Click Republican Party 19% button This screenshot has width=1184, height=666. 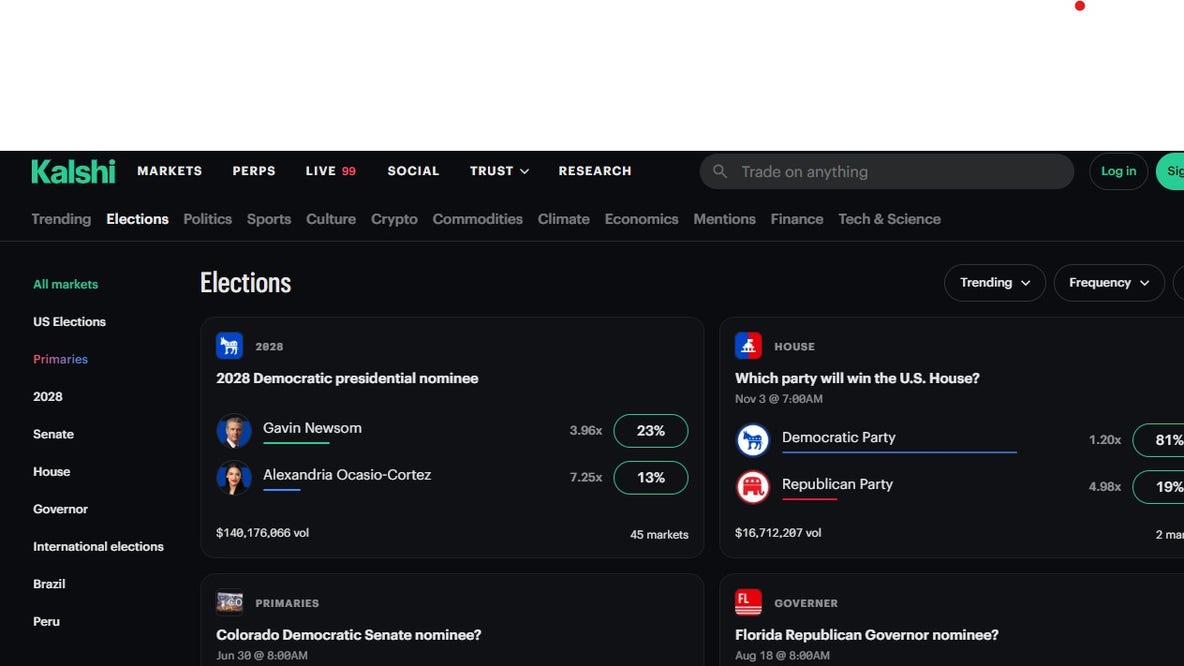pos(1160,487)
